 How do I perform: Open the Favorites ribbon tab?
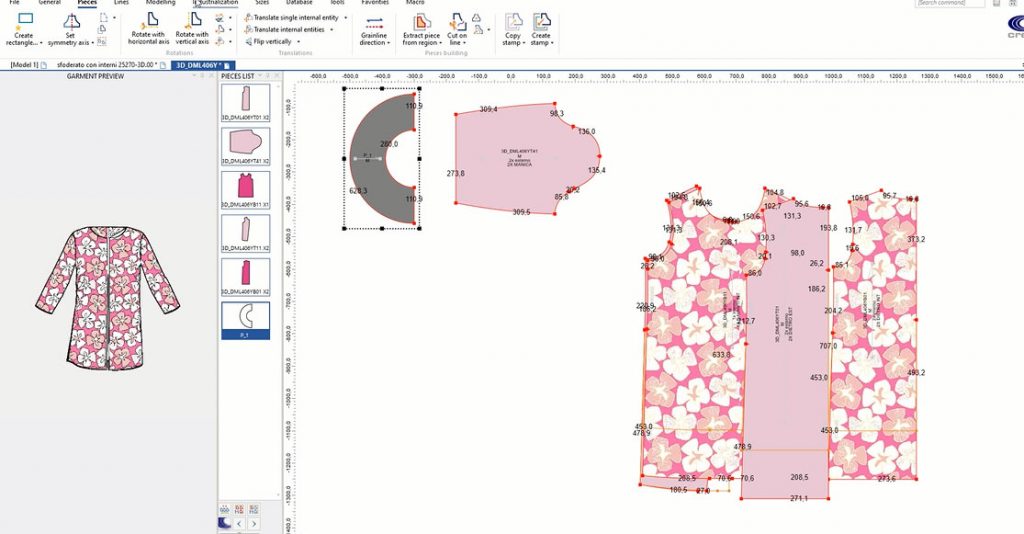[376, 3]
